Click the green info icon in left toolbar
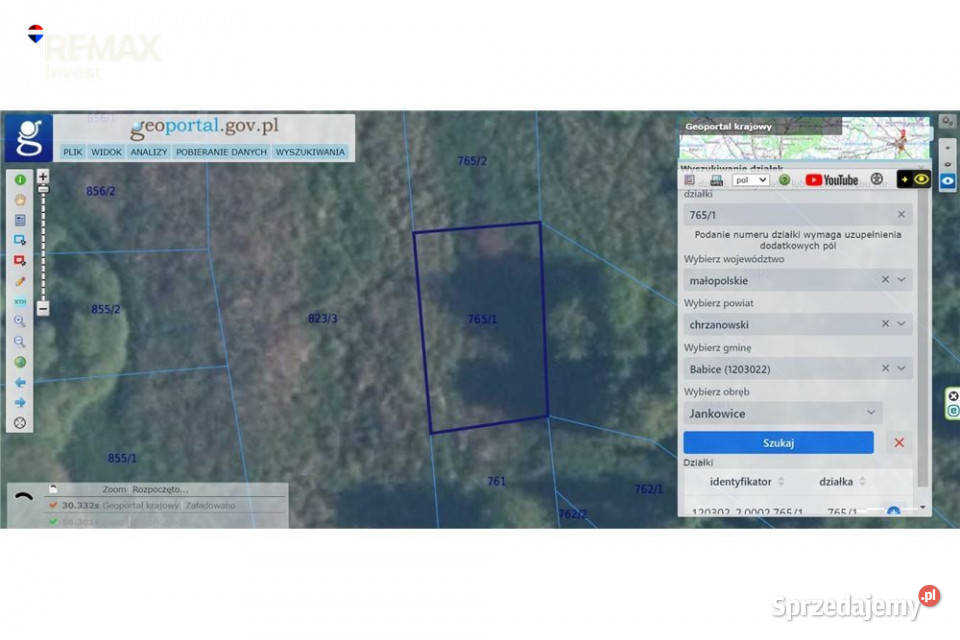The height and width of the screenshot is (640, 960). [20, 179]
